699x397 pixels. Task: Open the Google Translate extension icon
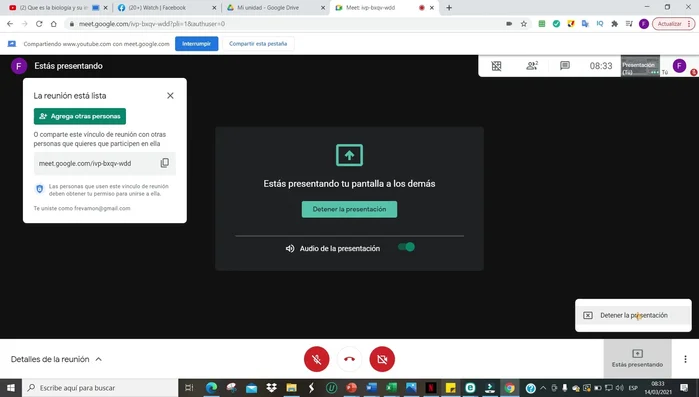pyautogui.click(x=585, y=24)
